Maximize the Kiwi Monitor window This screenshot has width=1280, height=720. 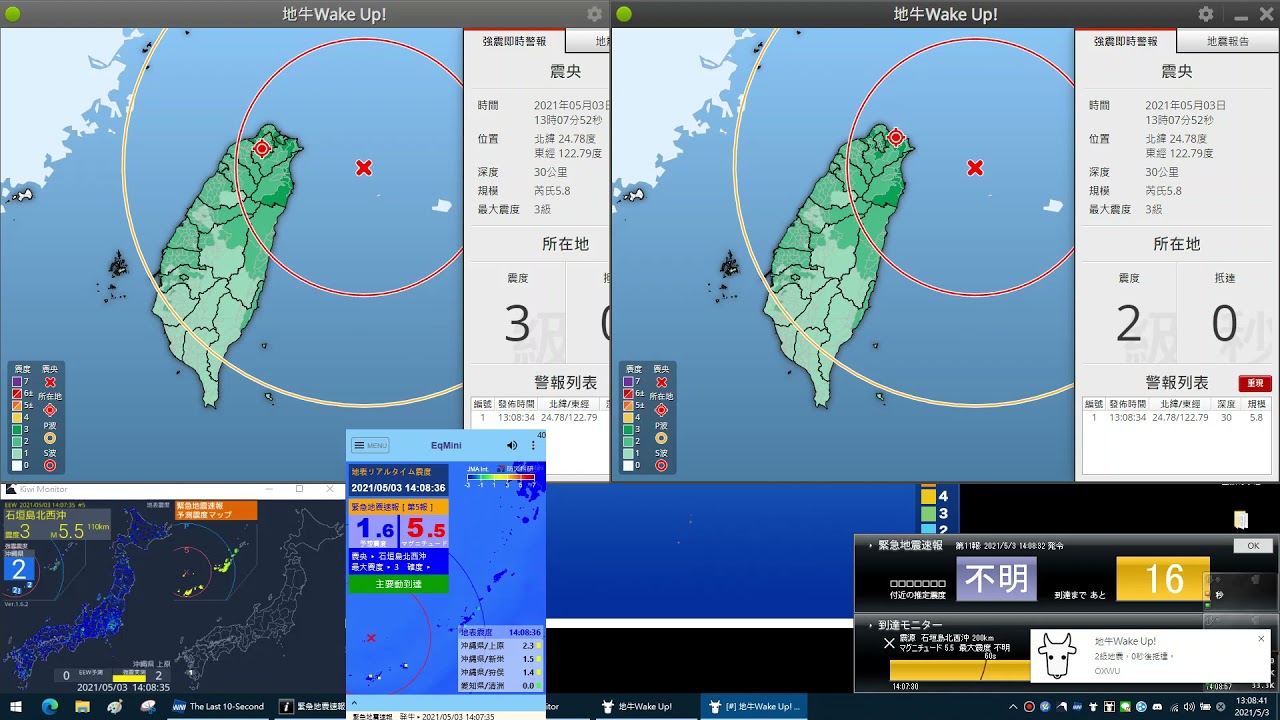coord(299,489)
